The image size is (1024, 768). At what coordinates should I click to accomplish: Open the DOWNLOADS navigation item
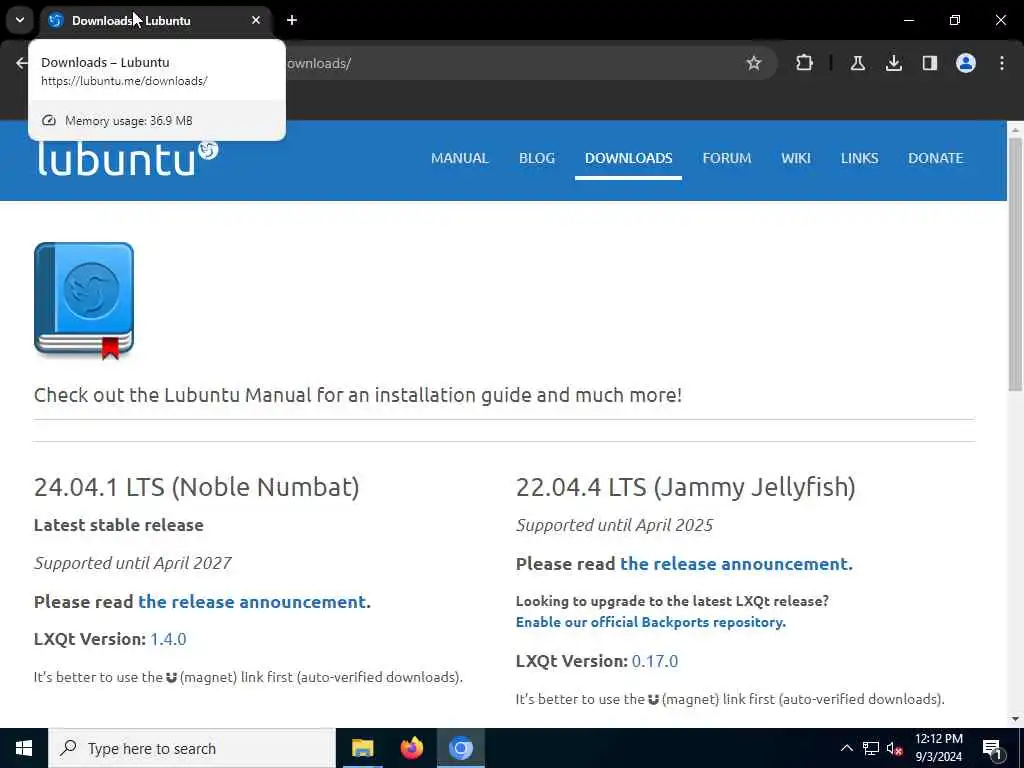click(628, 158)
